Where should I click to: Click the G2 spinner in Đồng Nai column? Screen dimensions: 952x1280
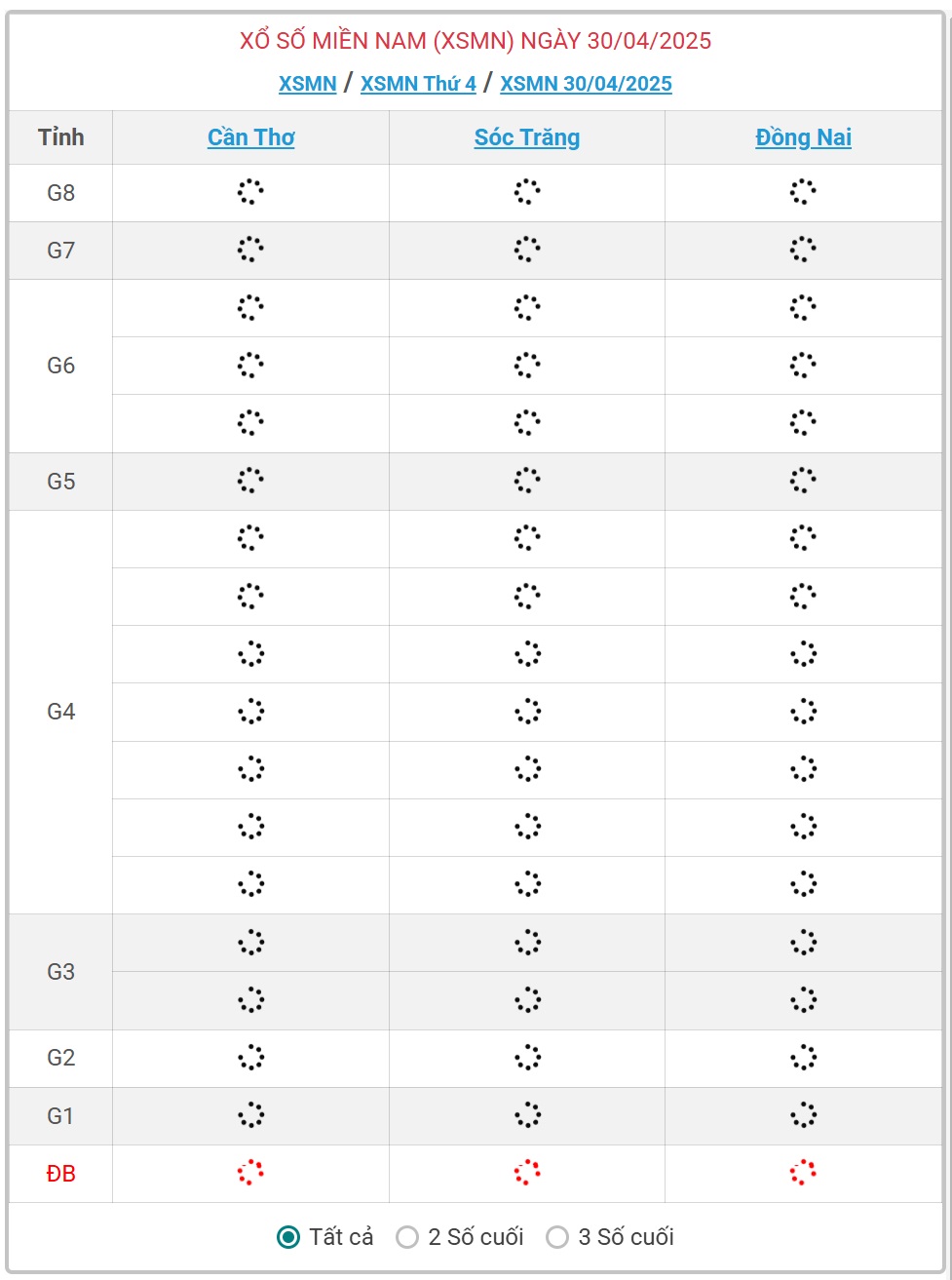[x=803, y=1058]
